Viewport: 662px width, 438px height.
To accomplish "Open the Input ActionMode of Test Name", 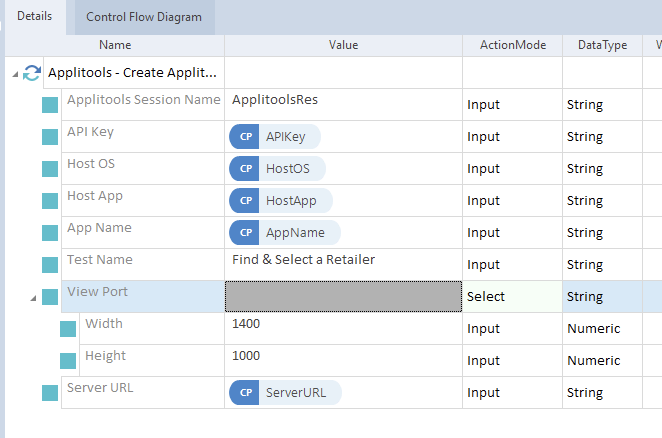I will 513,264.
